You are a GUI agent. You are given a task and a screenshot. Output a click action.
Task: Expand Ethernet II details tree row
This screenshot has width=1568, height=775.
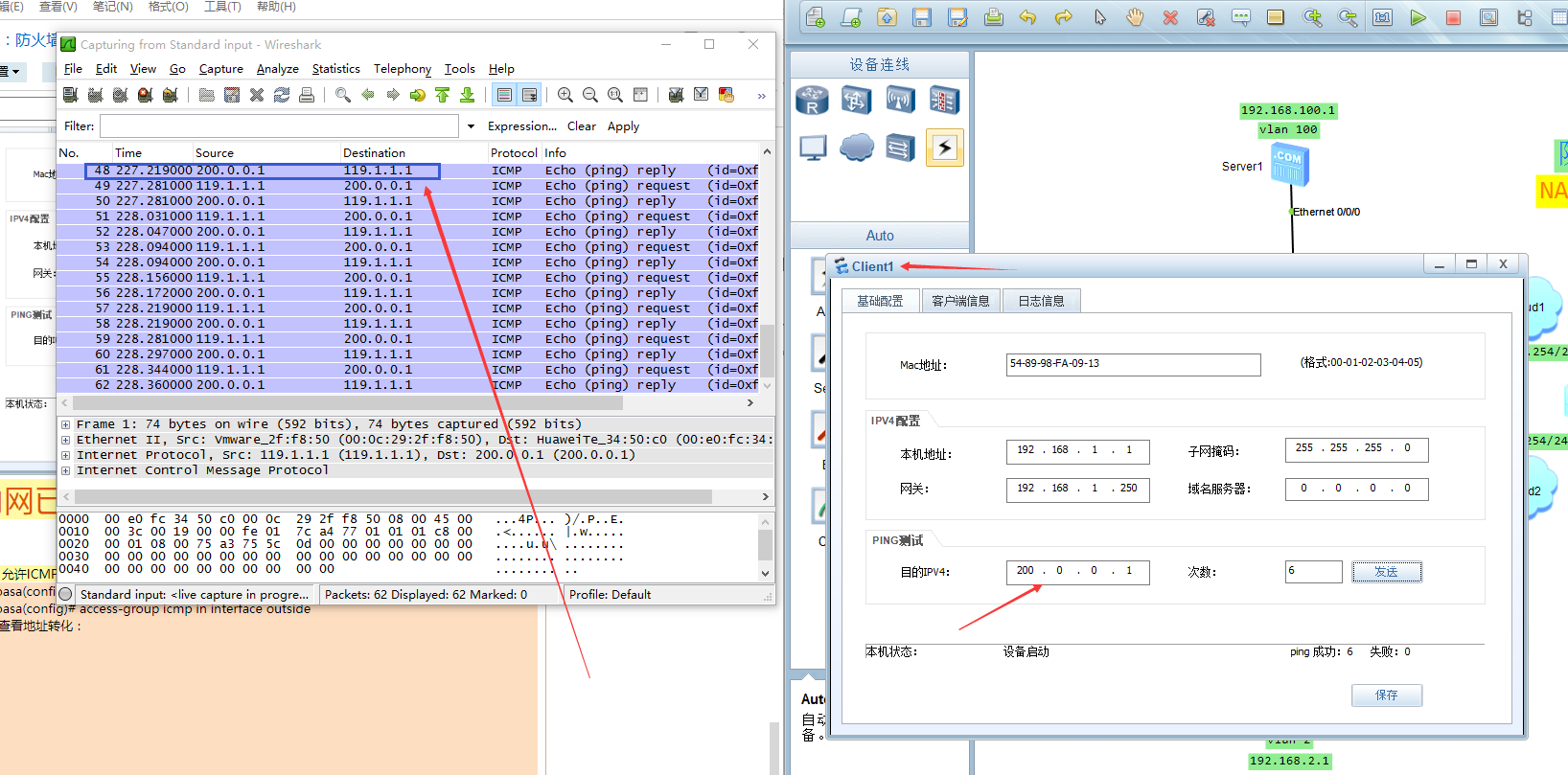[65, 440]
